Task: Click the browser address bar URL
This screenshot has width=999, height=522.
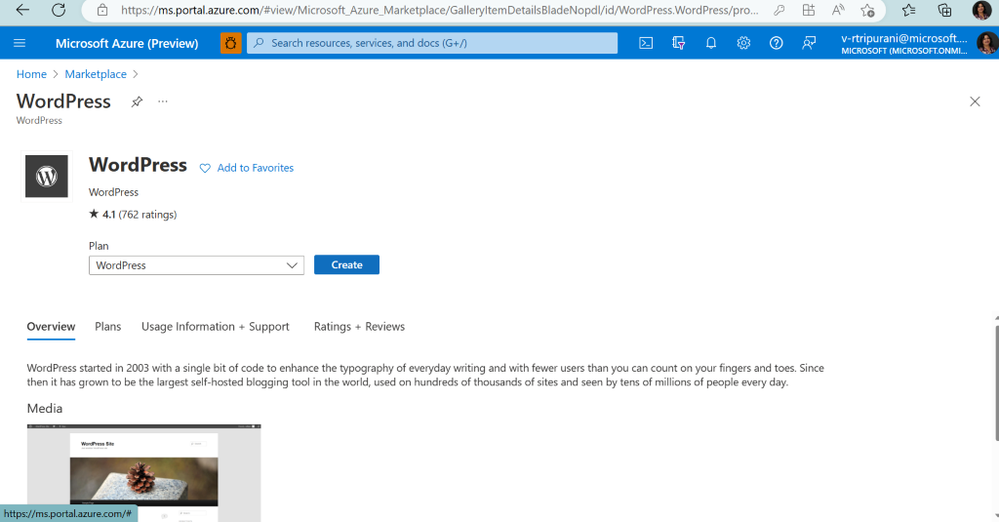Action: pyautogui.click(x=440, y=10)
